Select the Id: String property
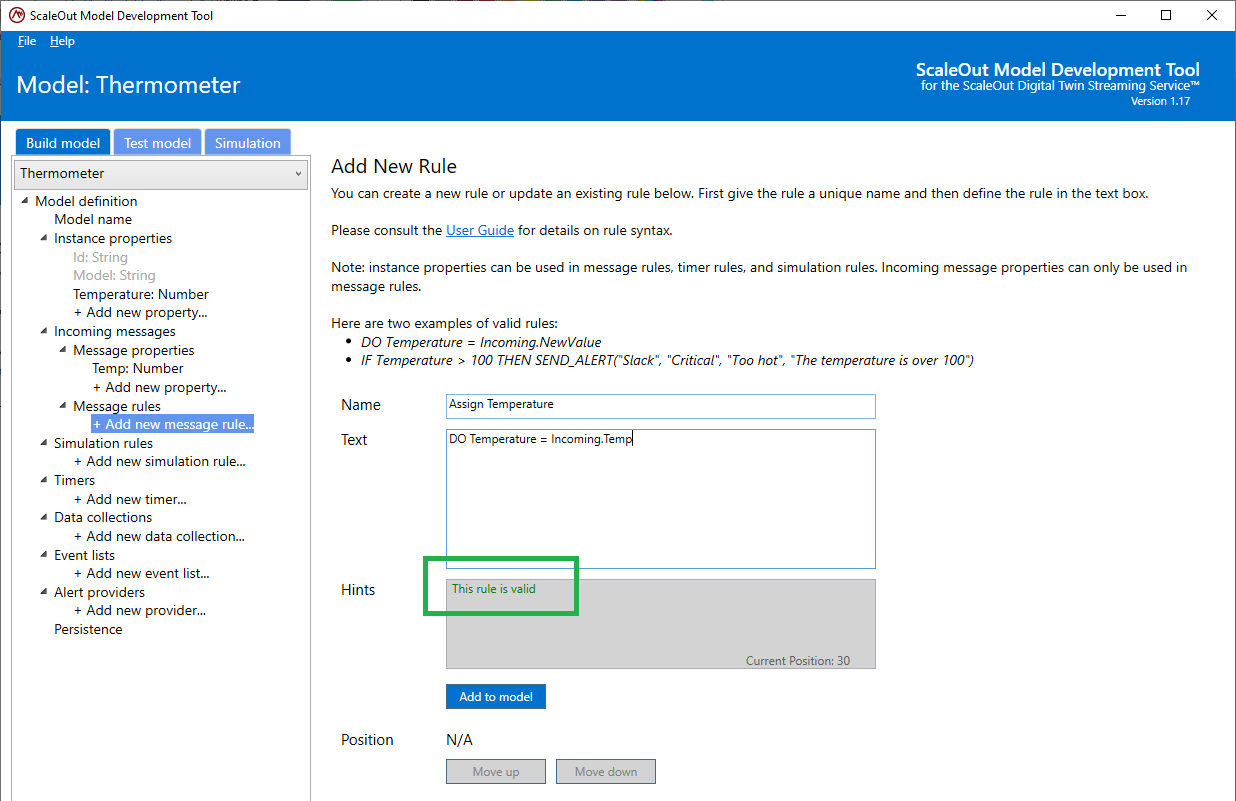 pos(100,257)
